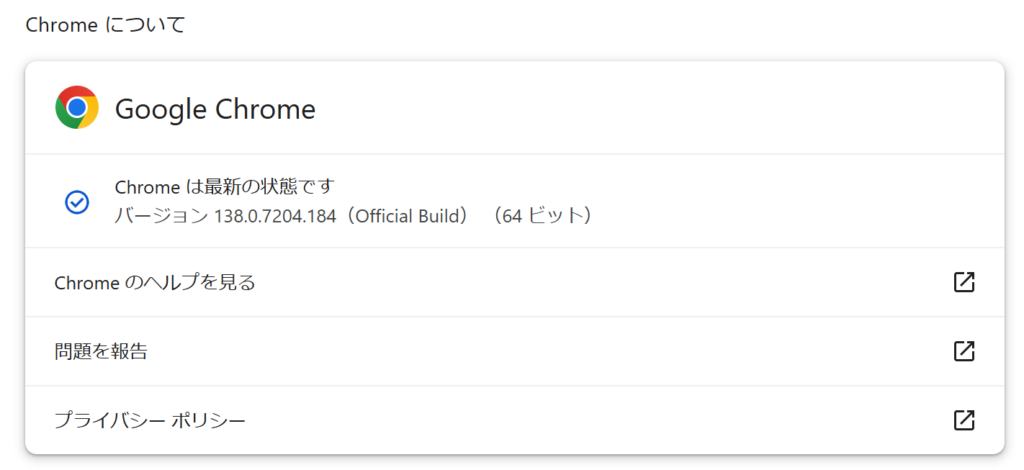Click the blue update checkmark icon

77,202
